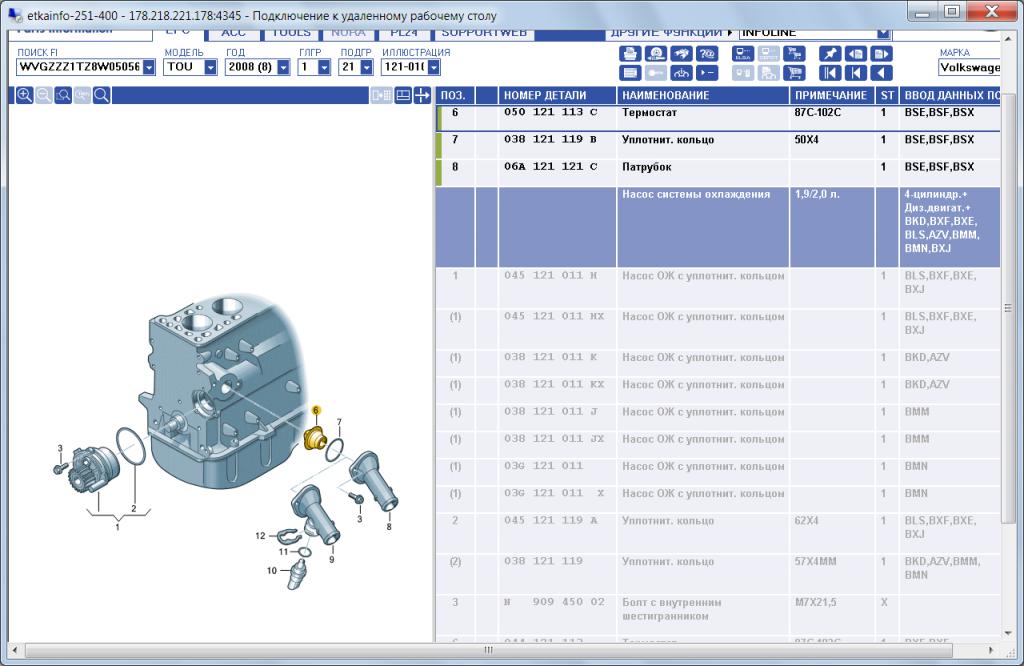The image size is (1024, 666).
Task: Open the ELSA link icon
Action: [743, 54]
